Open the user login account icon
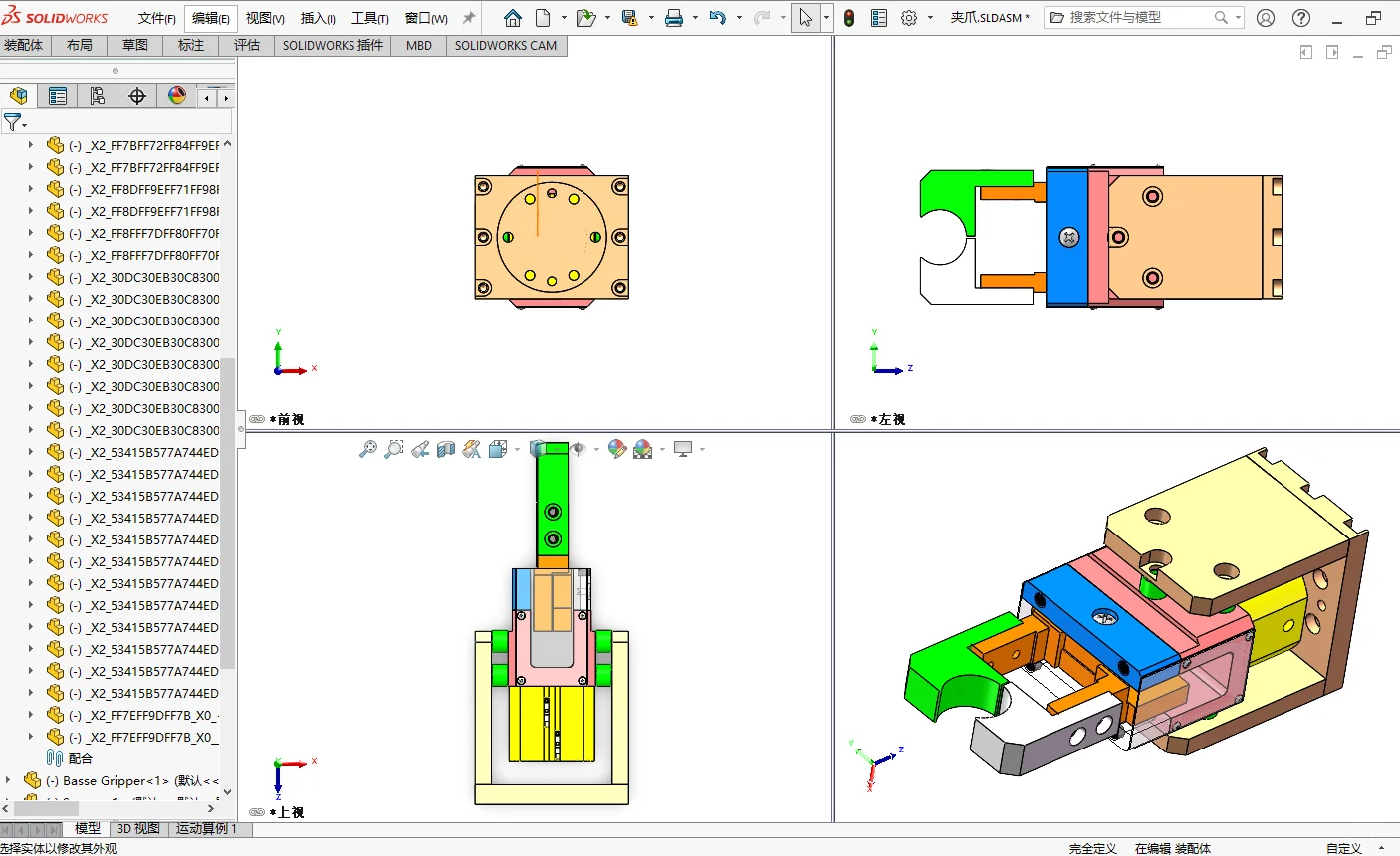 coord(1266,18)
